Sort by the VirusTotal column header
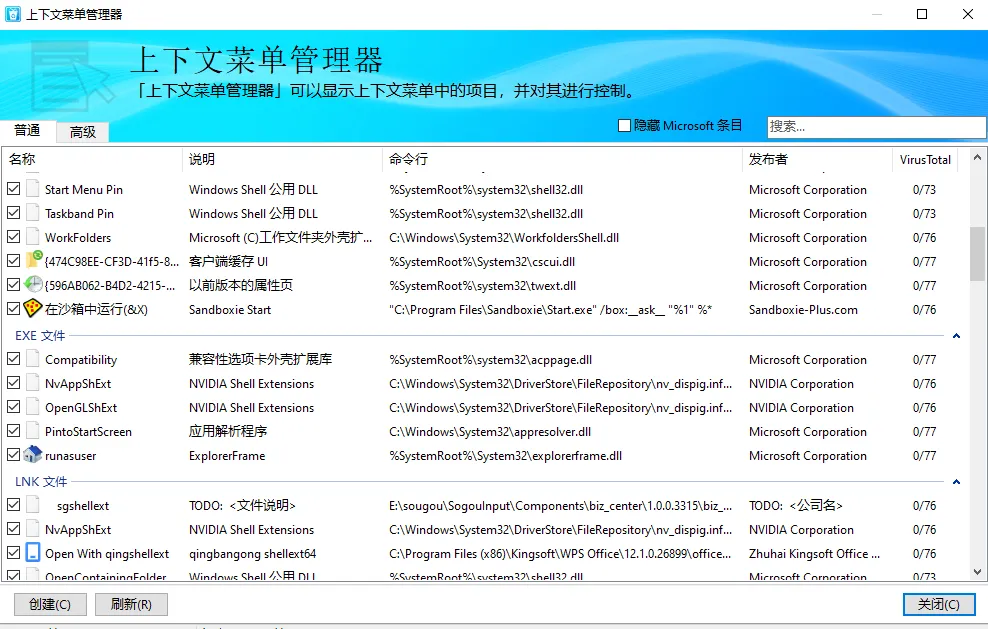The image size is (988, 629). [925, 159]
